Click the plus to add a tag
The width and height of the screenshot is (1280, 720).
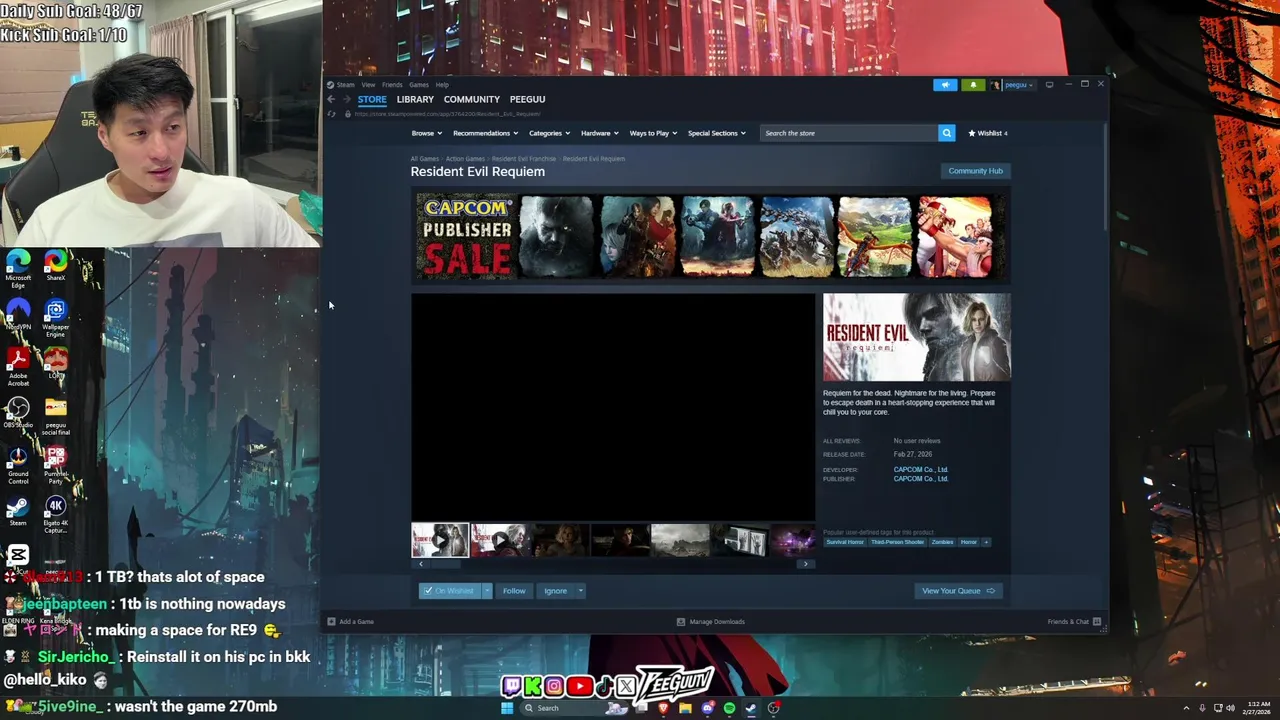click(x=986, y=542)
